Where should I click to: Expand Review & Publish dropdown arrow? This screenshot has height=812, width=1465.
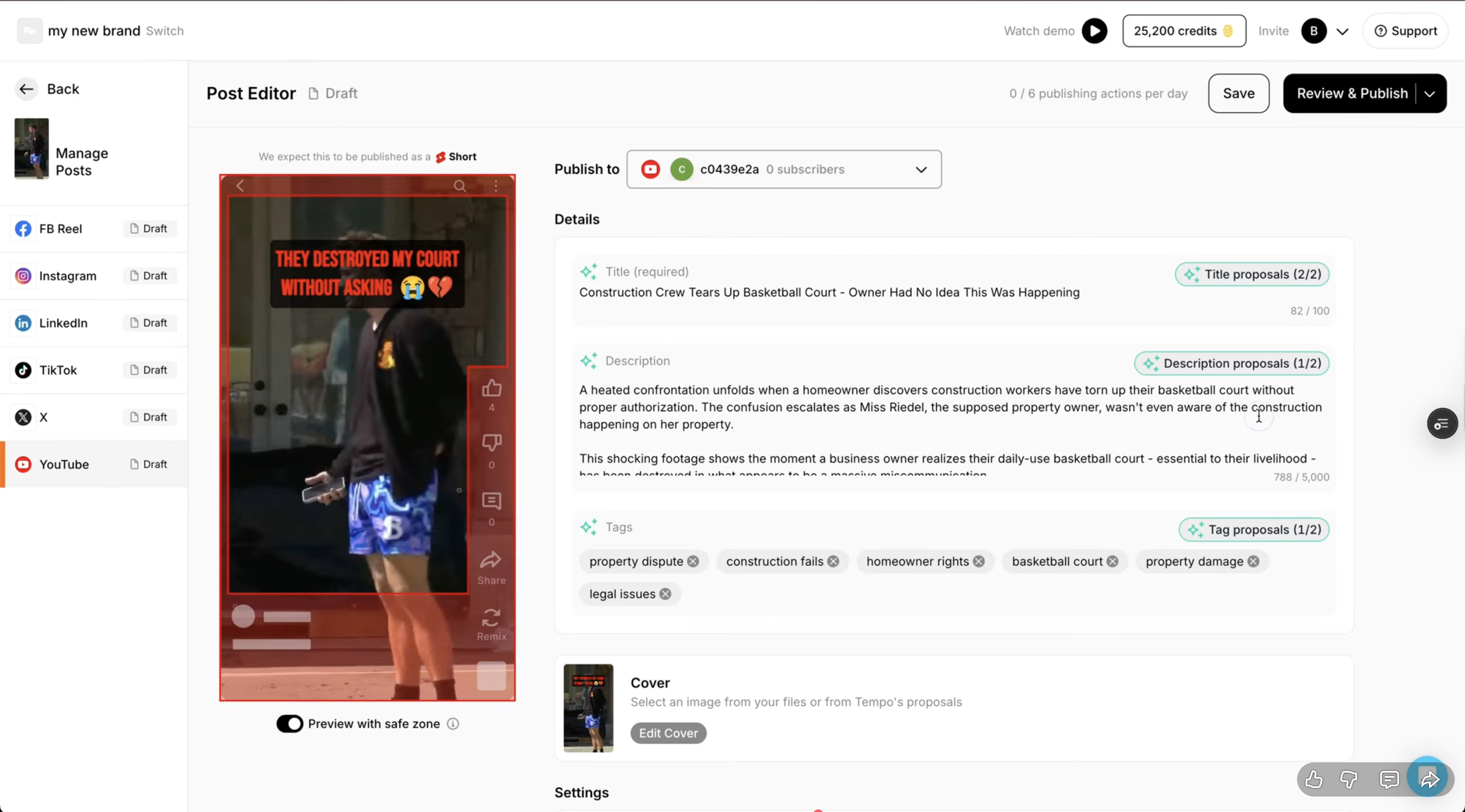tap(1430, 94)
